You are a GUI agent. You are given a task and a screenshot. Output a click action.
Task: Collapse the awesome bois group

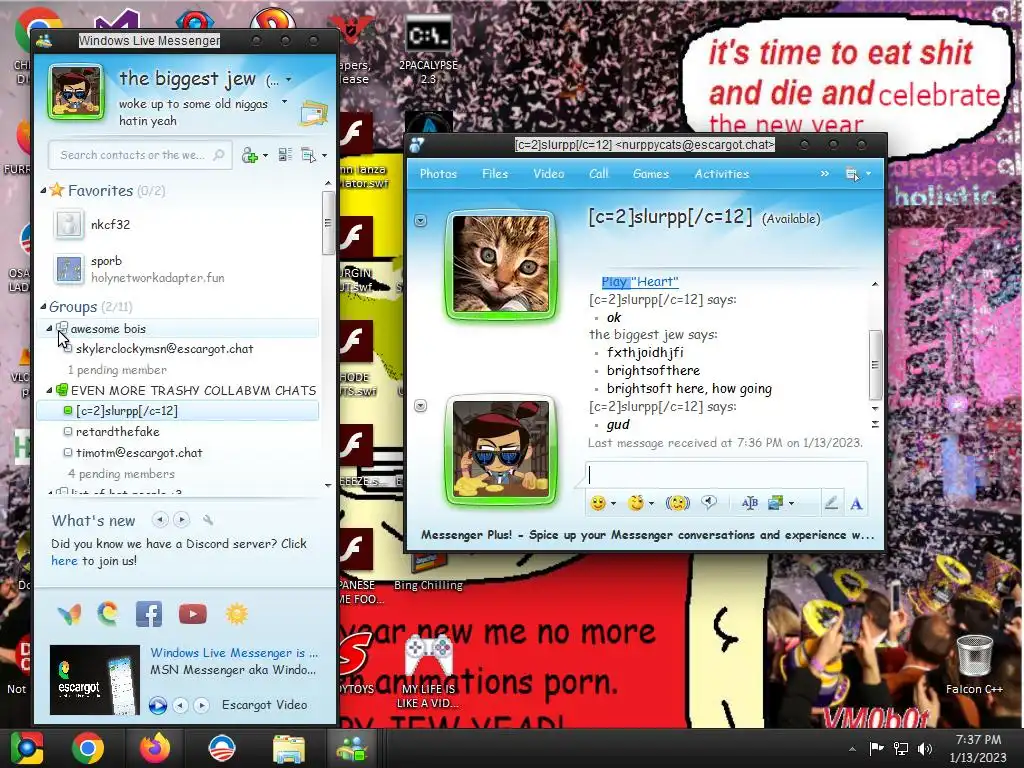click(50, 328)
